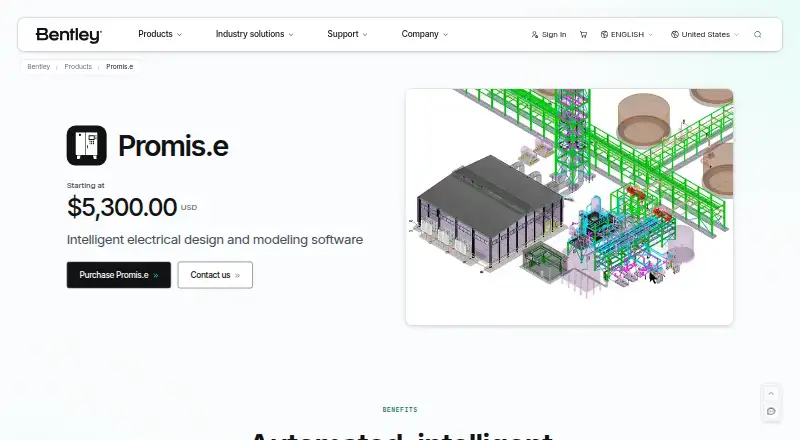This screenshot has width=800, height=440.
Task: Open the Support dropdown
Action: [347, 34]
